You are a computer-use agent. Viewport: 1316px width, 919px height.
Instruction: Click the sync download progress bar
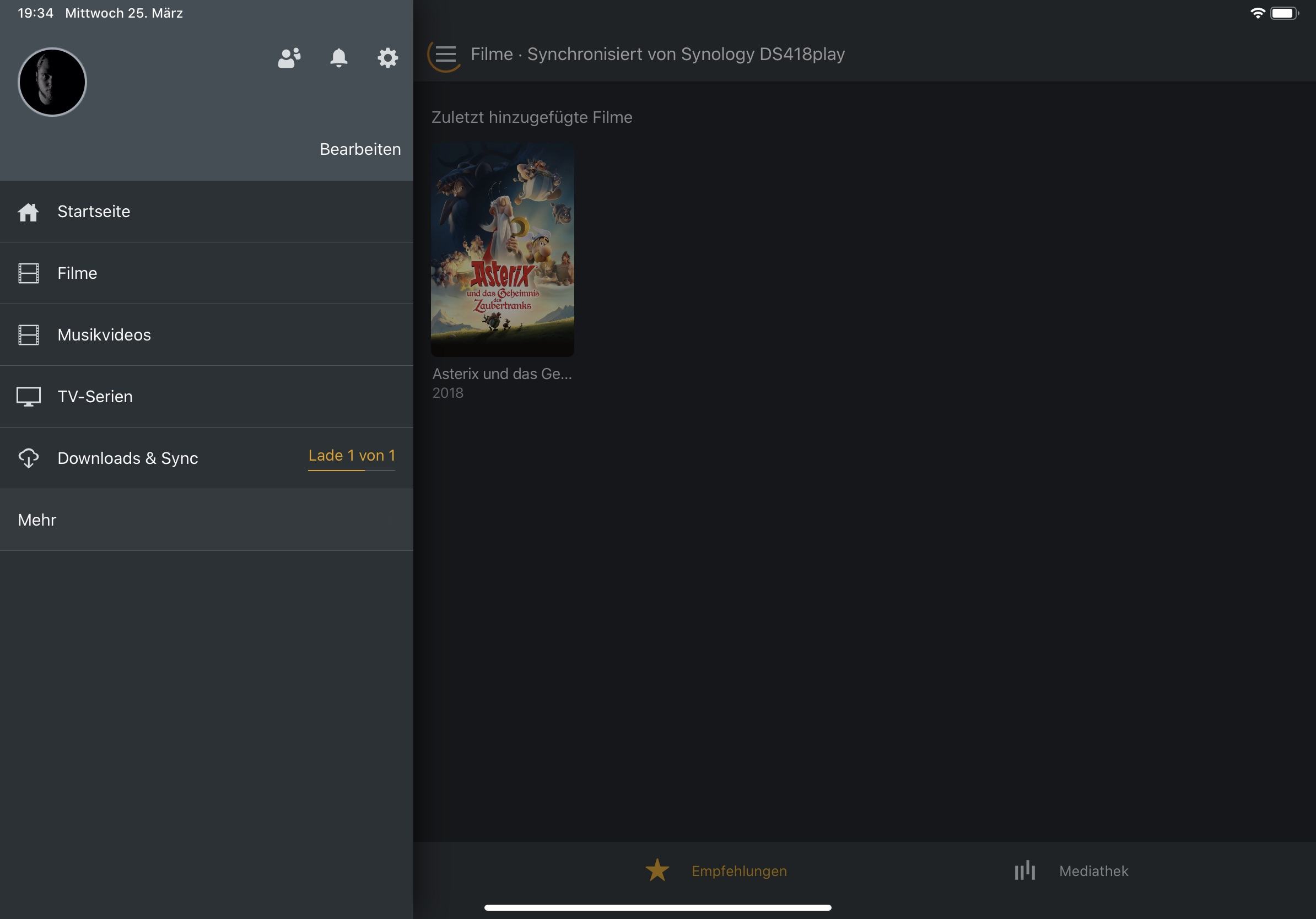(352, 470)
